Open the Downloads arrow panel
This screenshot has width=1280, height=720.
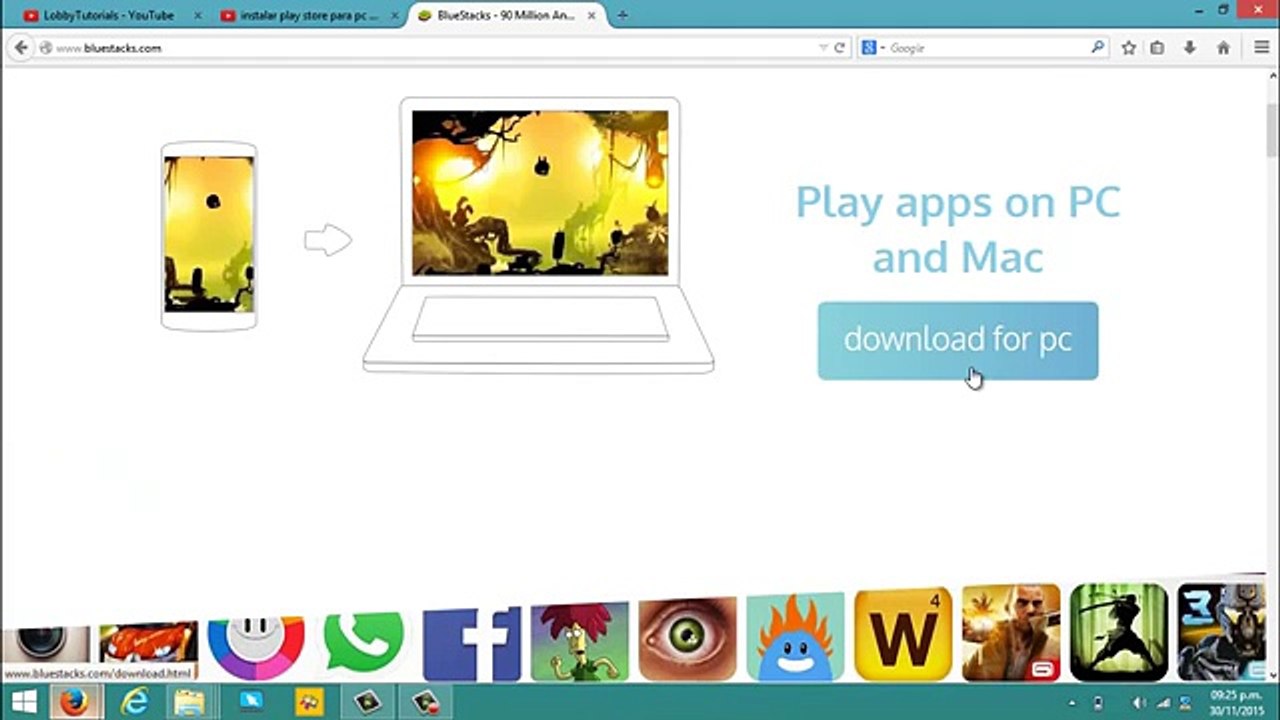click(1190, 47)
